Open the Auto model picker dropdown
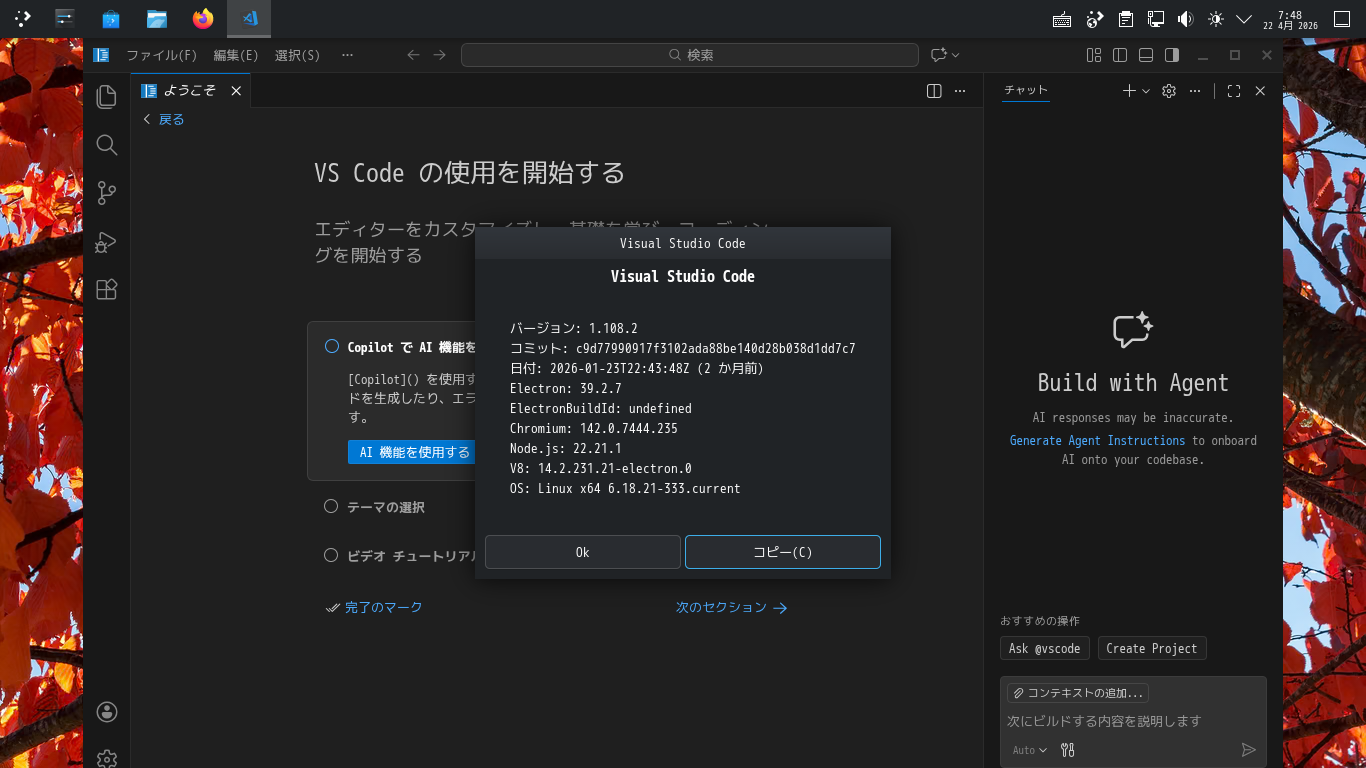This screenshot has height=768, width=1366. click(1030, 750)
